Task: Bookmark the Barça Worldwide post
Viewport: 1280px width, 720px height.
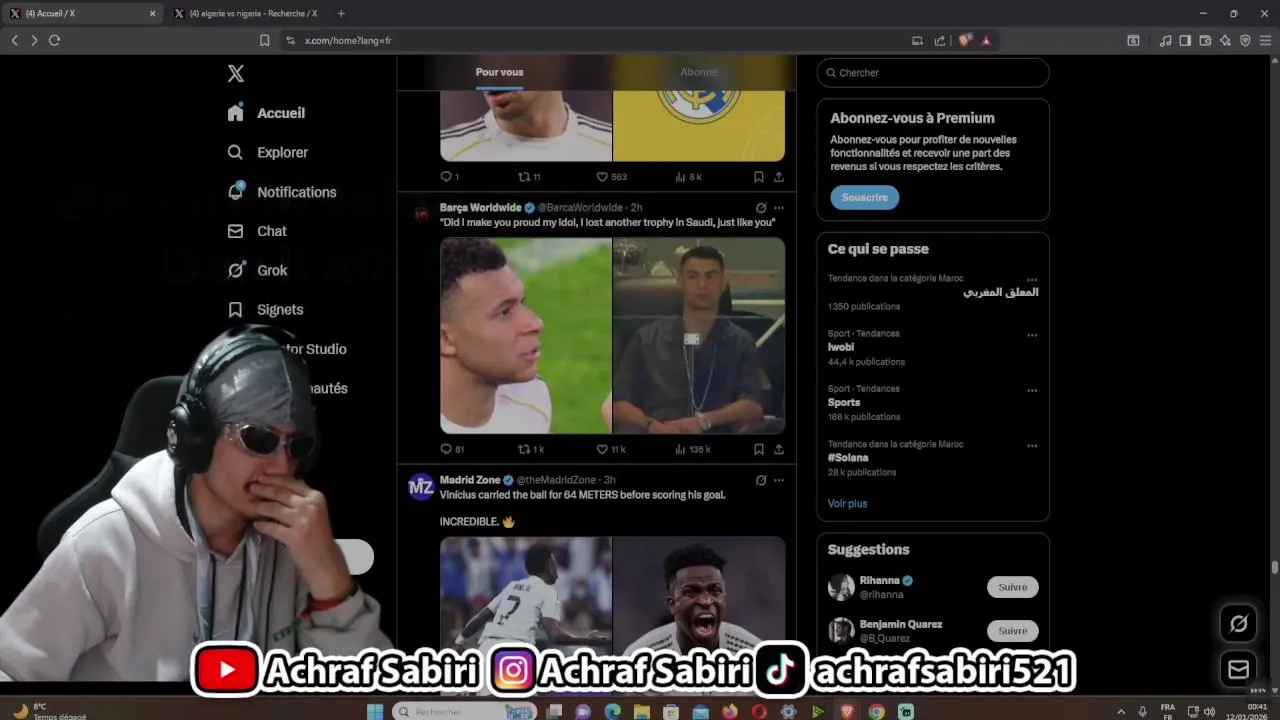Action: (759, 449)
